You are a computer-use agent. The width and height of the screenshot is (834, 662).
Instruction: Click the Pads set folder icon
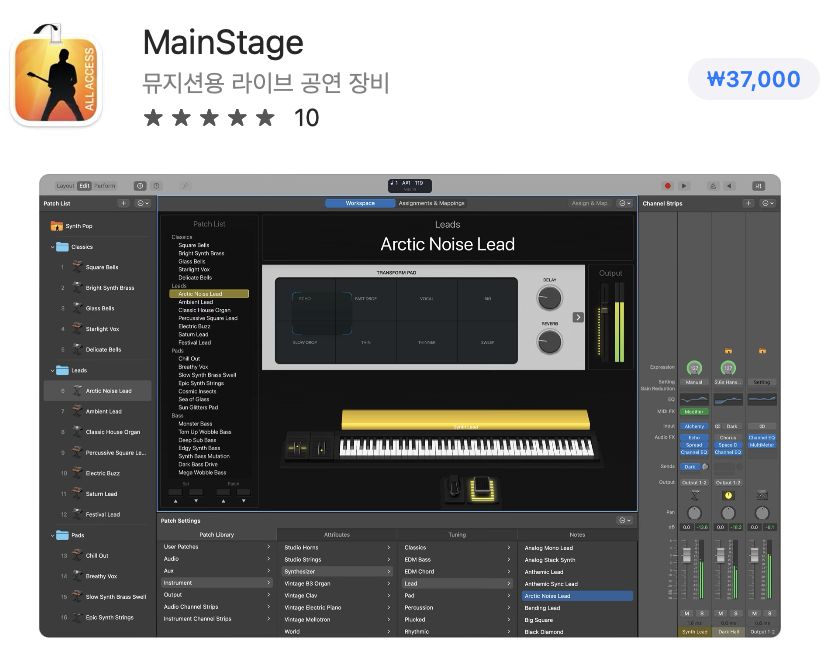click(x=63, y=535)
